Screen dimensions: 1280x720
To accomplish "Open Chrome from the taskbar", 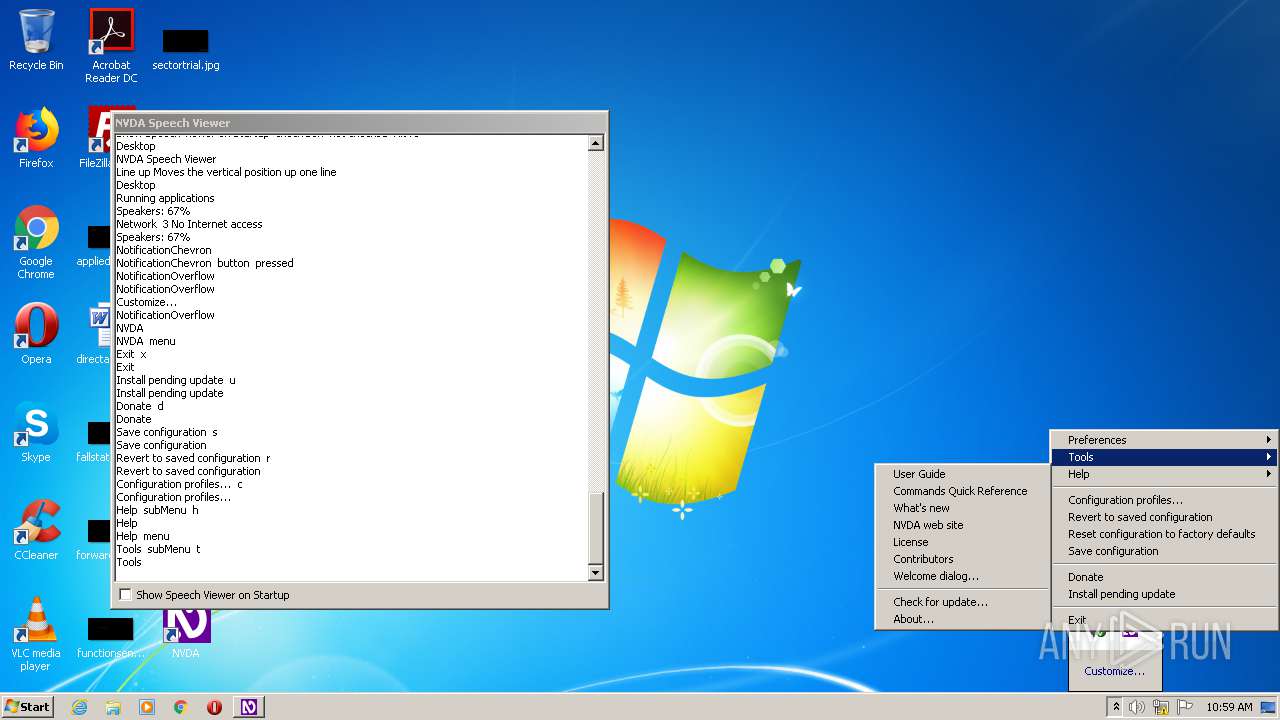I will coord(181,707).
